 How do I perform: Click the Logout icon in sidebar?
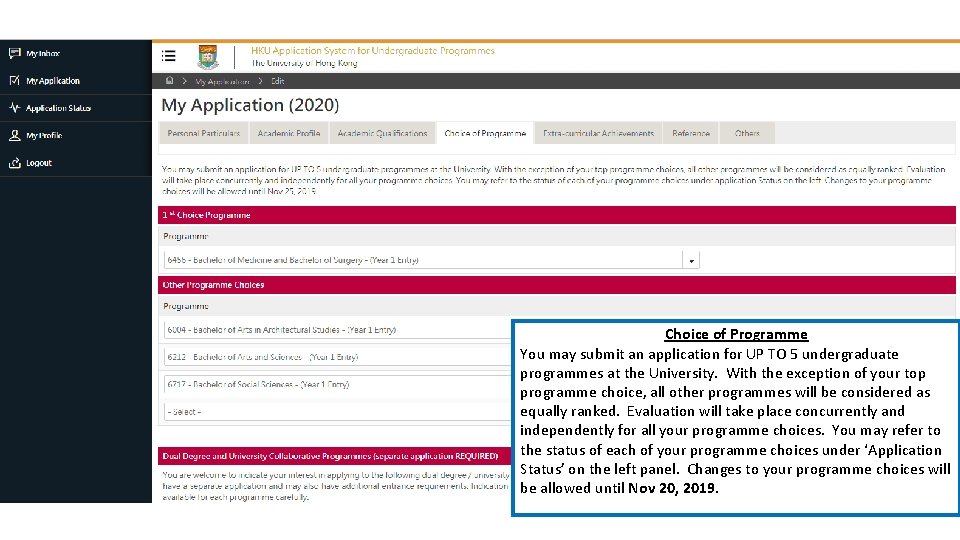(x=15, y=163)
